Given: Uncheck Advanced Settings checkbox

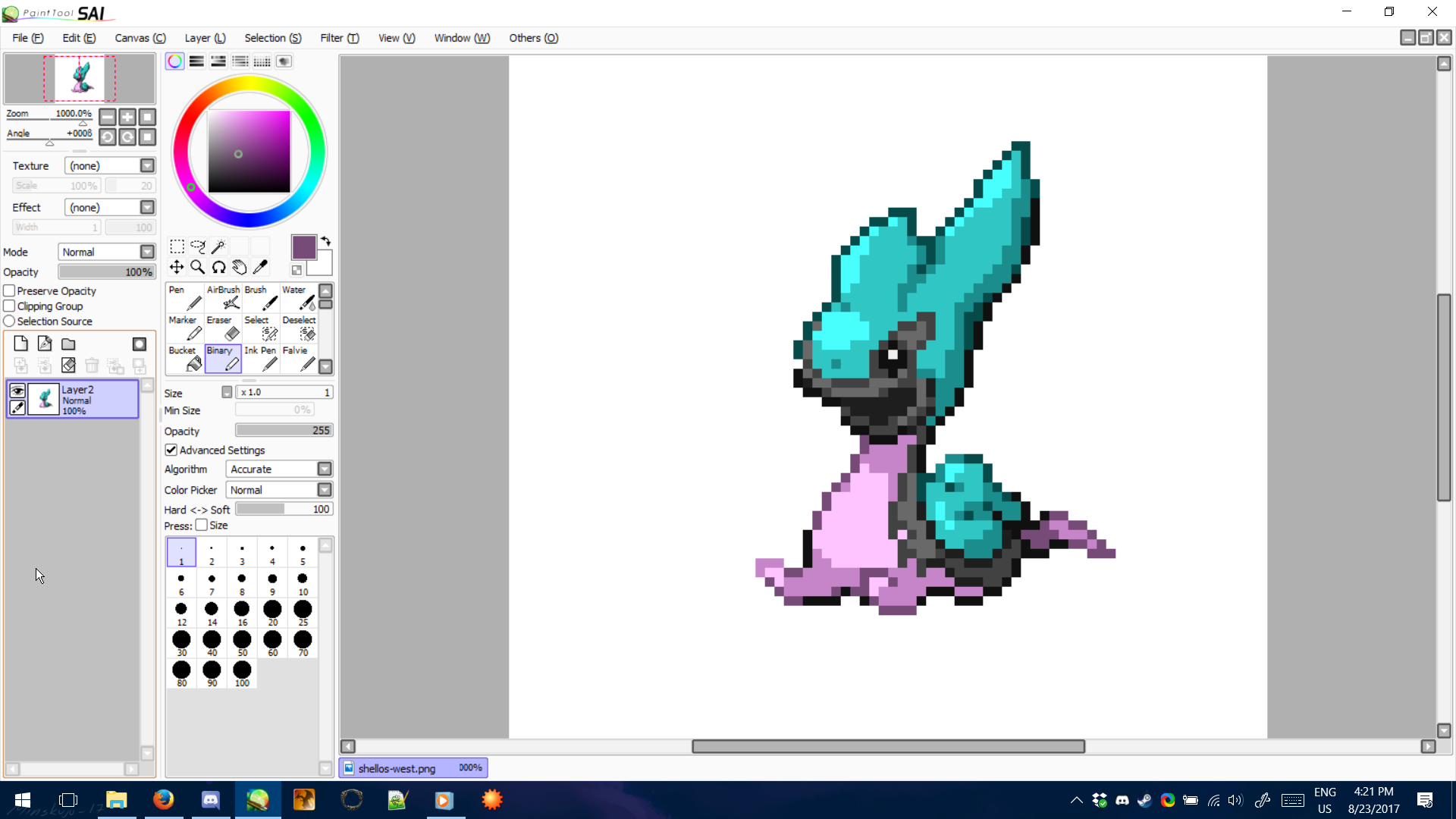Looking at the screenshot, I should [x=171, y=450].
